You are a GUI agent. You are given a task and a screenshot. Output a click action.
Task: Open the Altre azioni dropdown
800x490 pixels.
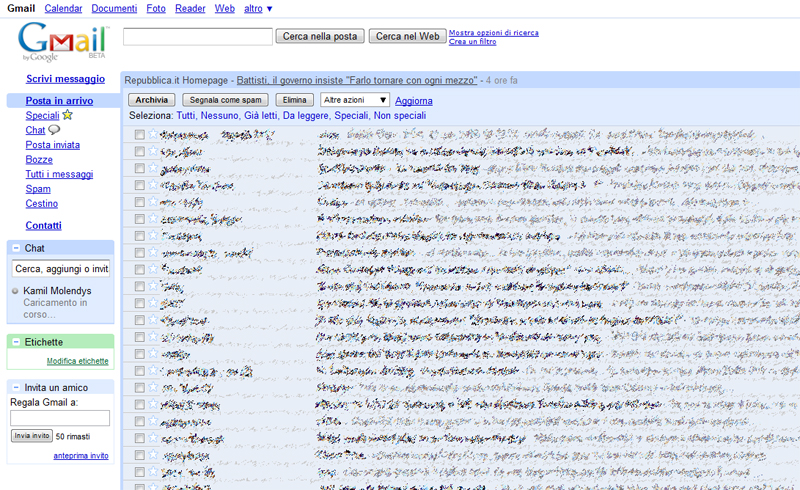point(355,100)
